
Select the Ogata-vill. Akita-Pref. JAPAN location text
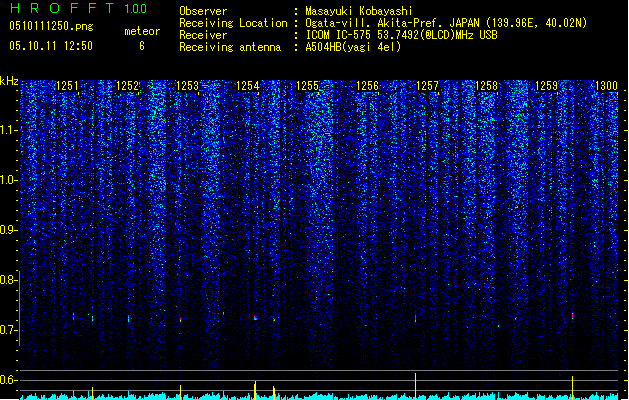tap(446, 23)
